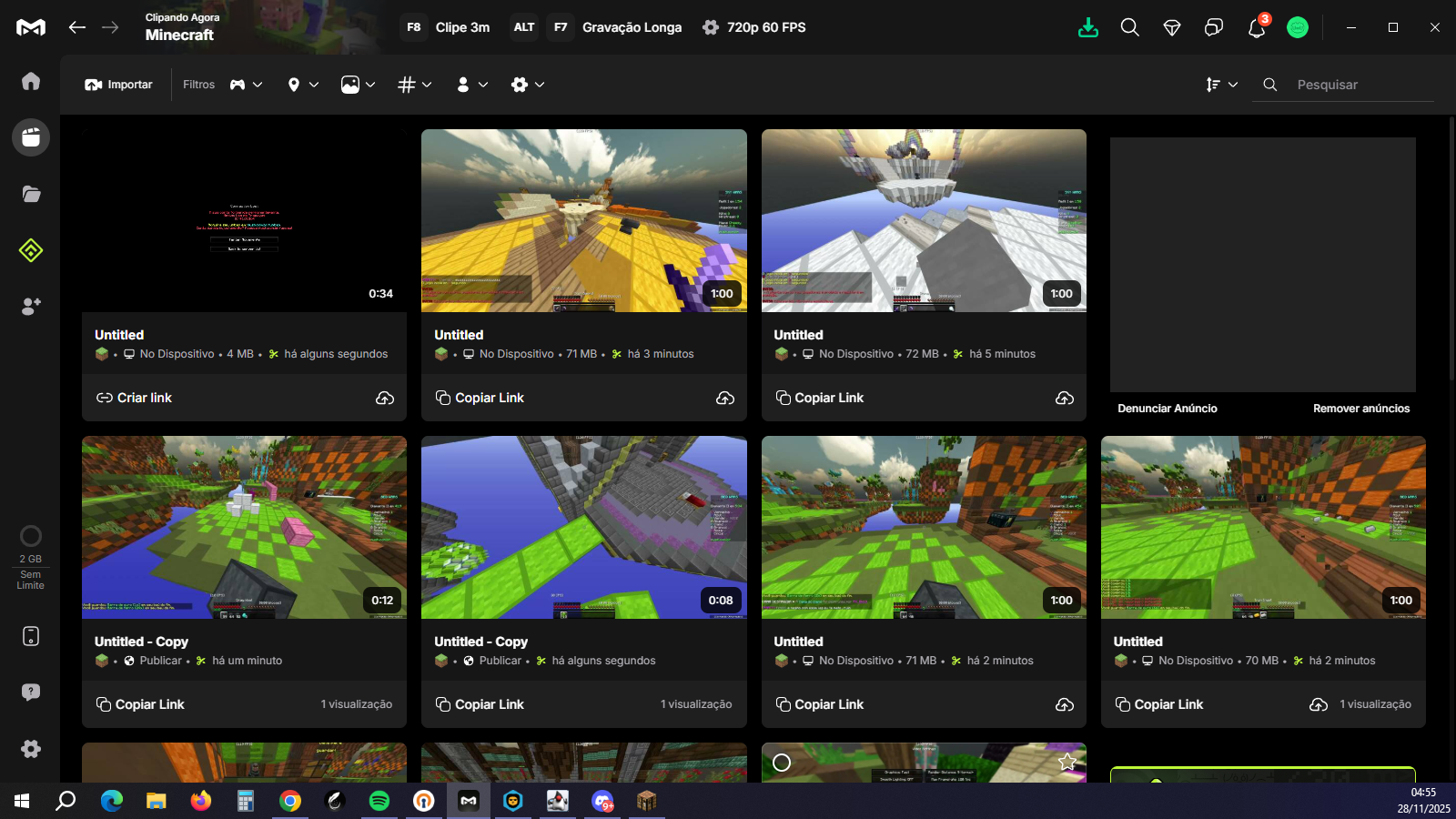The height and width of the screenshot is (819, 1456).
Task: Click the Clipando Agora Minecraft game status
Action: 182,27
